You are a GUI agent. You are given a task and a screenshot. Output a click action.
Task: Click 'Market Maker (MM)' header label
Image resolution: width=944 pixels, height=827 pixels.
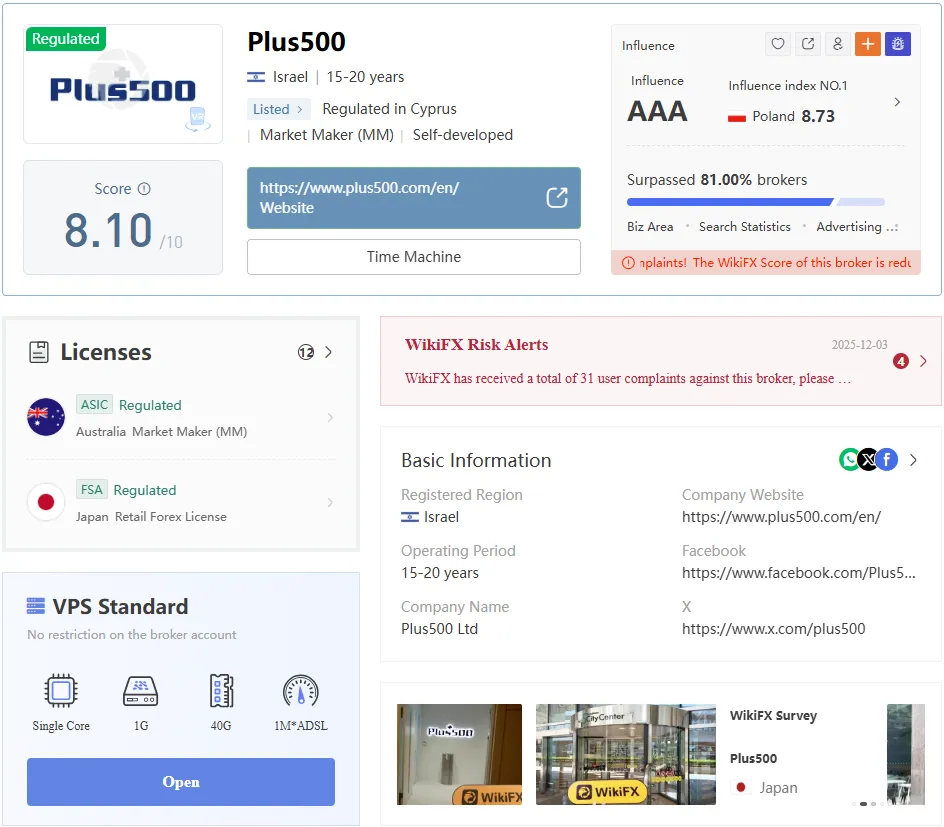tap(327, 135)
